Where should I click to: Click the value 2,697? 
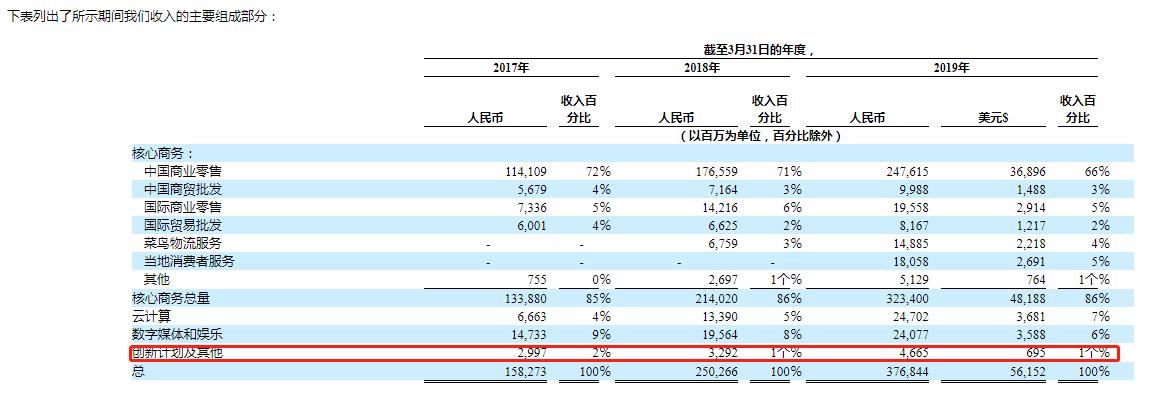click(x=722, y=280)
